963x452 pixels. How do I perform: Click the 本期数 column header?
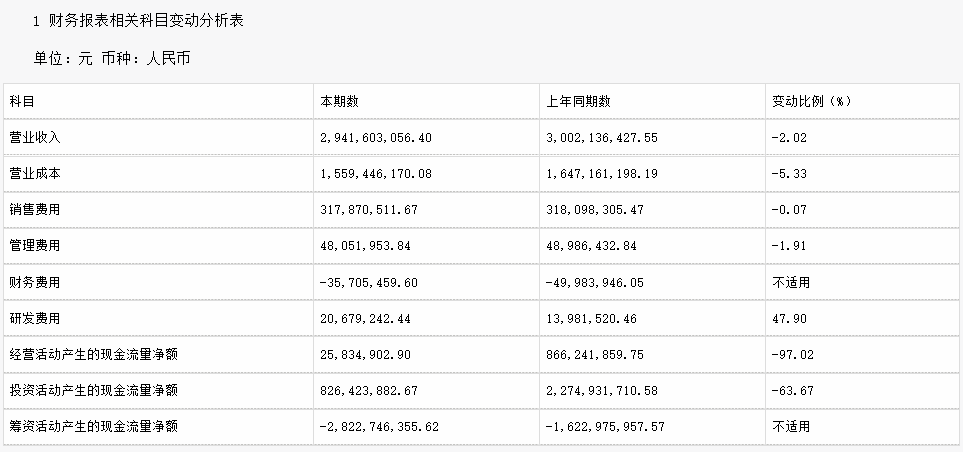tap(339, 102)
